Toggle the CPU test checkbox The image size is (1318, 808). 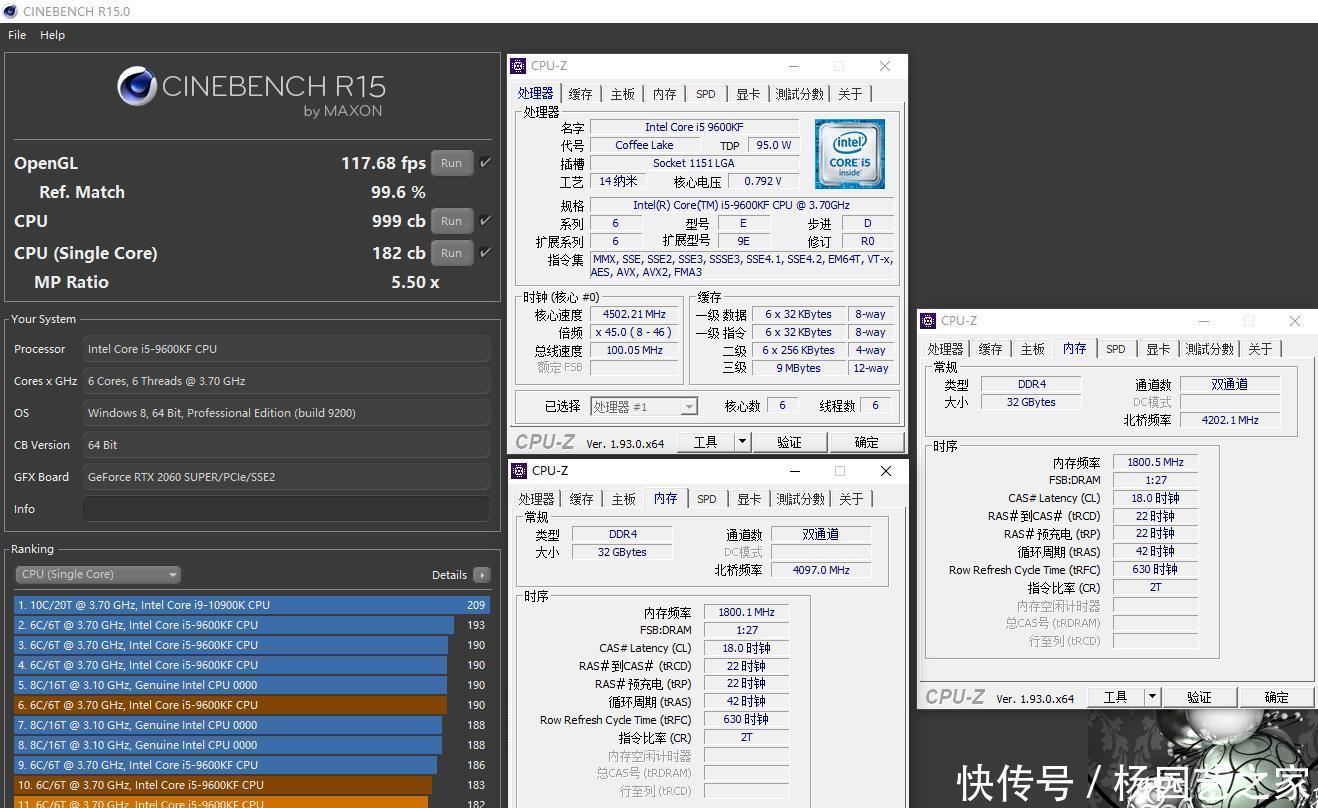(x=485, y=220)
